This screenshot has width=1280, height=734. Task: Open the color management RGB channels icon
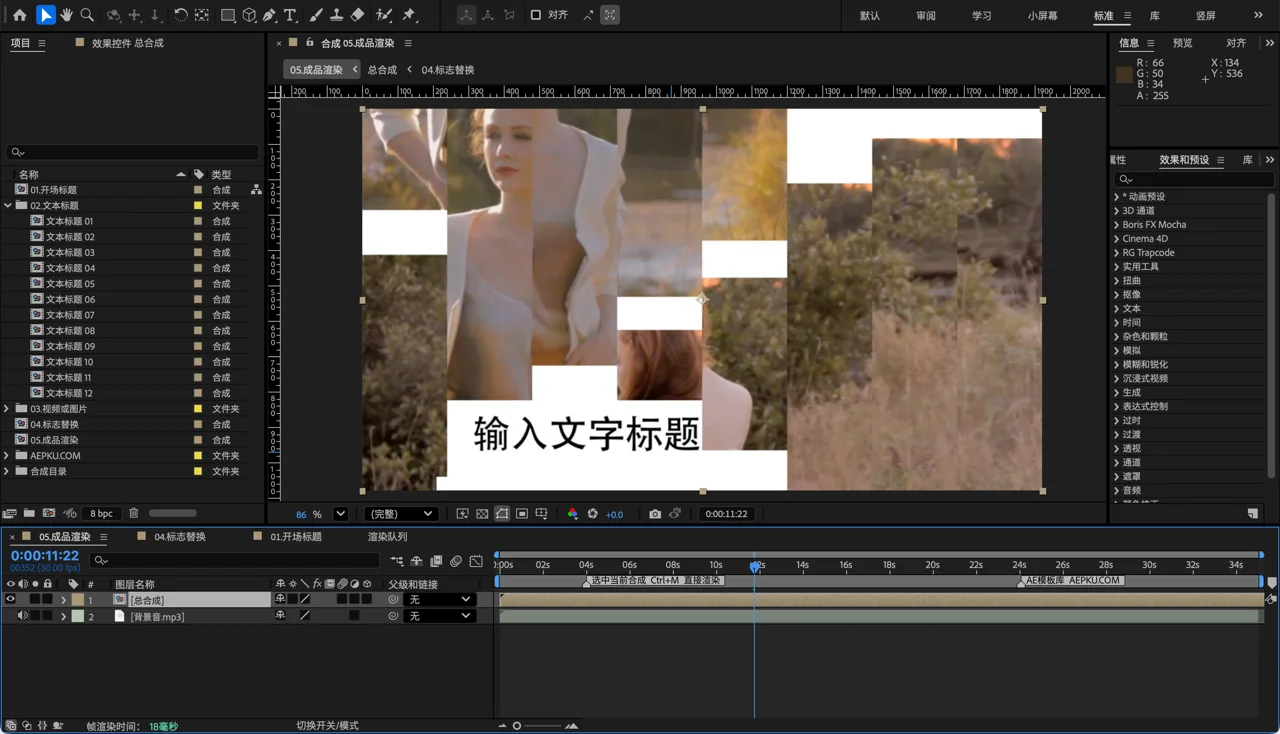click(572, 514)
